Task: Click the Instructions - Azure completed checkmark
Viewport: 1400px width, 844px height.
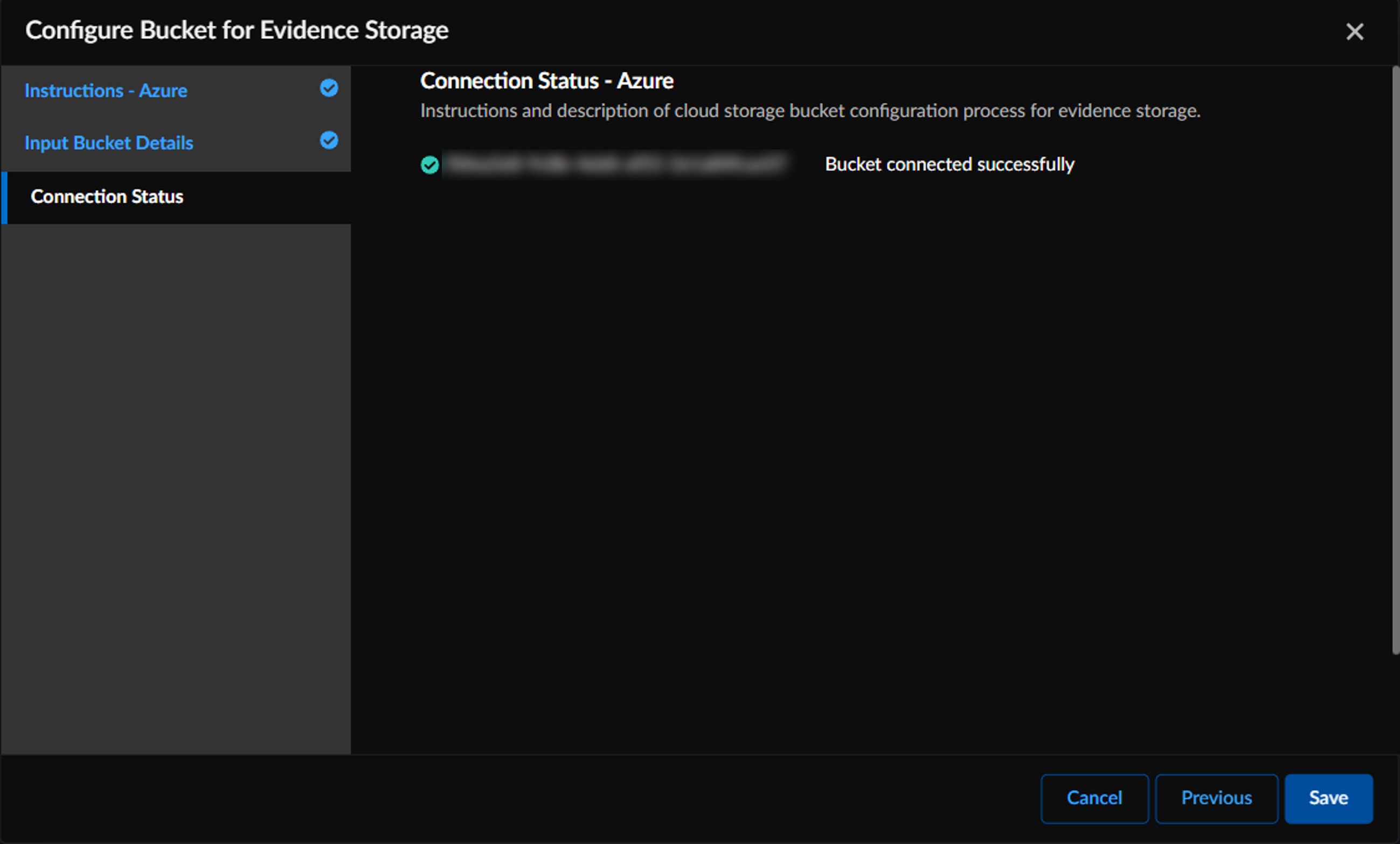Action: (329, 88)
